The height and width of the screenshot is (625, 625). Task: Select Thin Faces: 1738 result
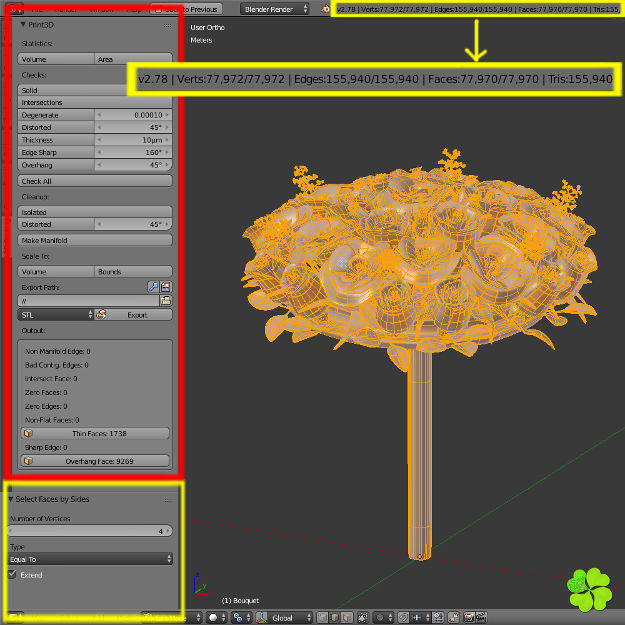[x=95, y=433]
